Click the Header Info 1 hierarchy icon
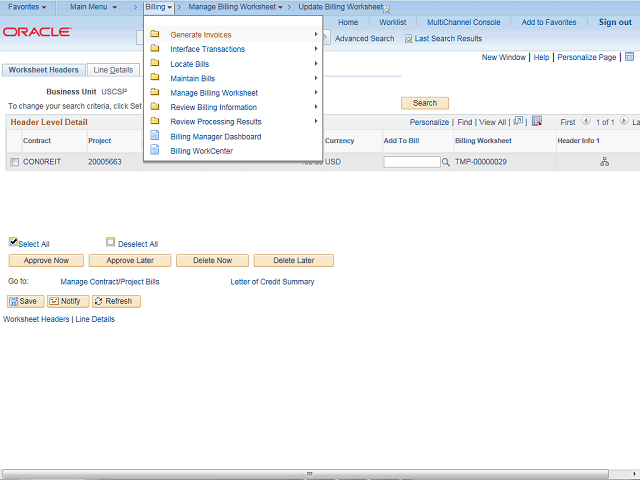Screen dimensions: 640x480 tap(604, 162)
